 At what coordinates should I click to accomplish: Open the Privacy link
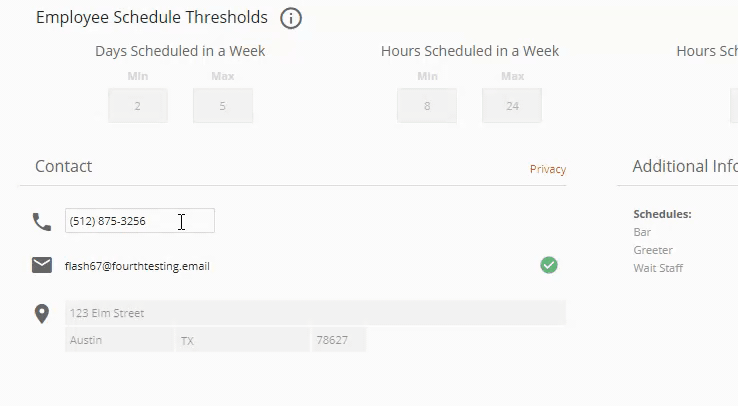547,169
